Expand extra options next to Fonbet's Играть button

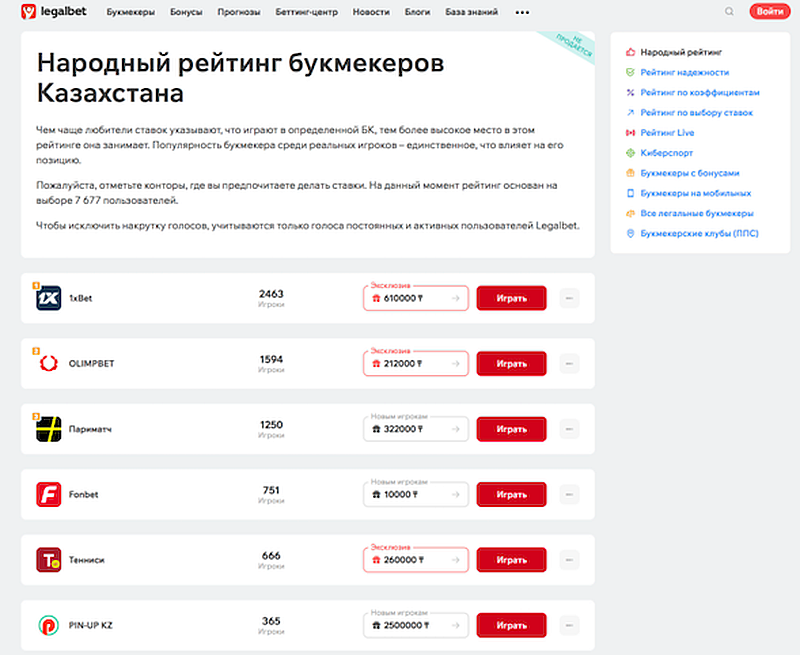[568, 494]
